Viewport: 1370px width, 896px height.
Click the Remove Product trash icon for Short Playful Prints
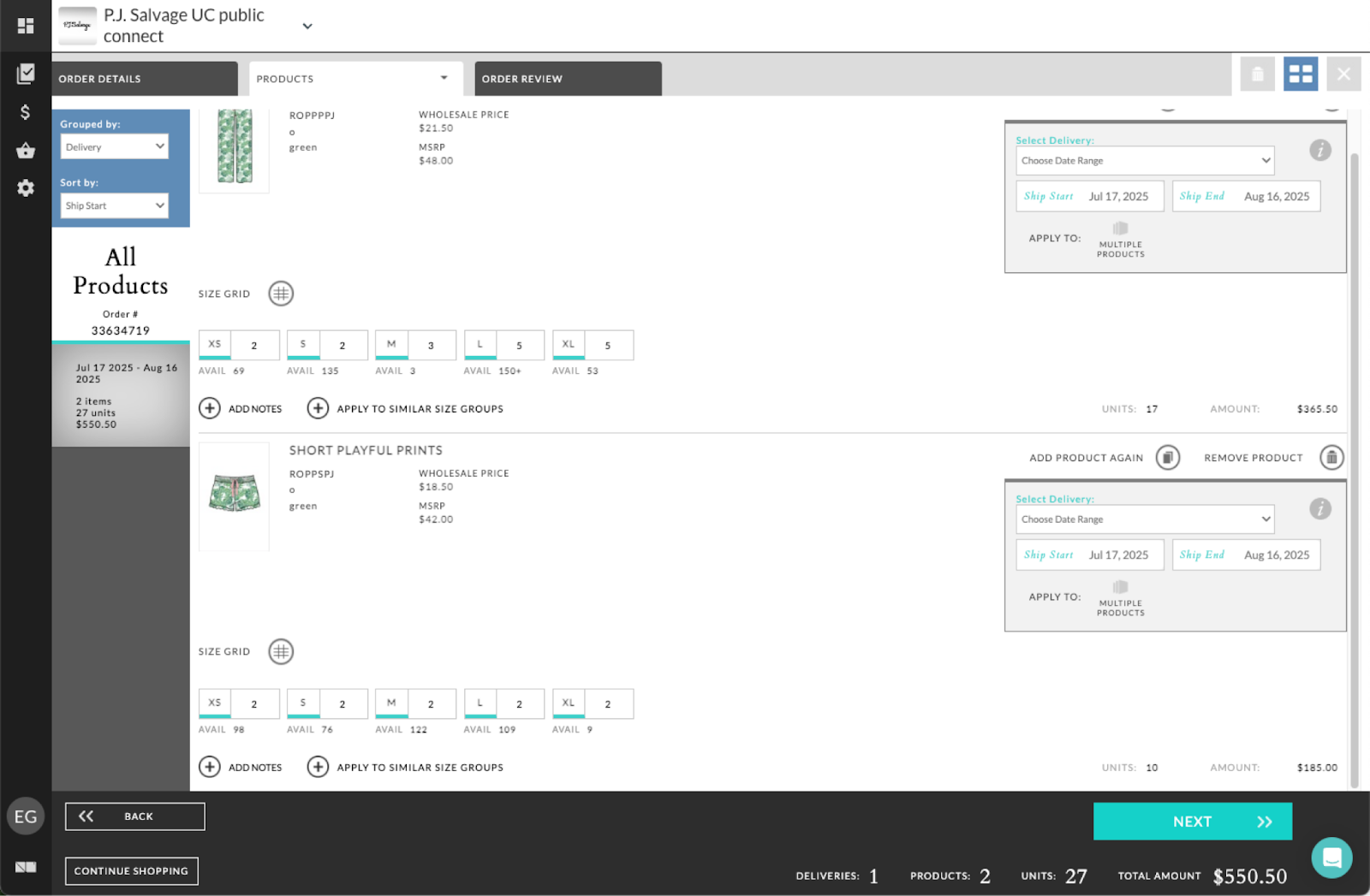(1331, 457)
